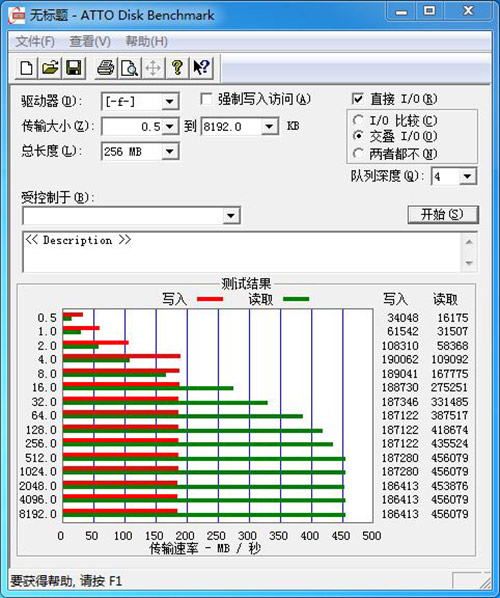This screenshot has height=598, width=500.
Task: Click the 128.0 row label in chart
Action: 41,430
